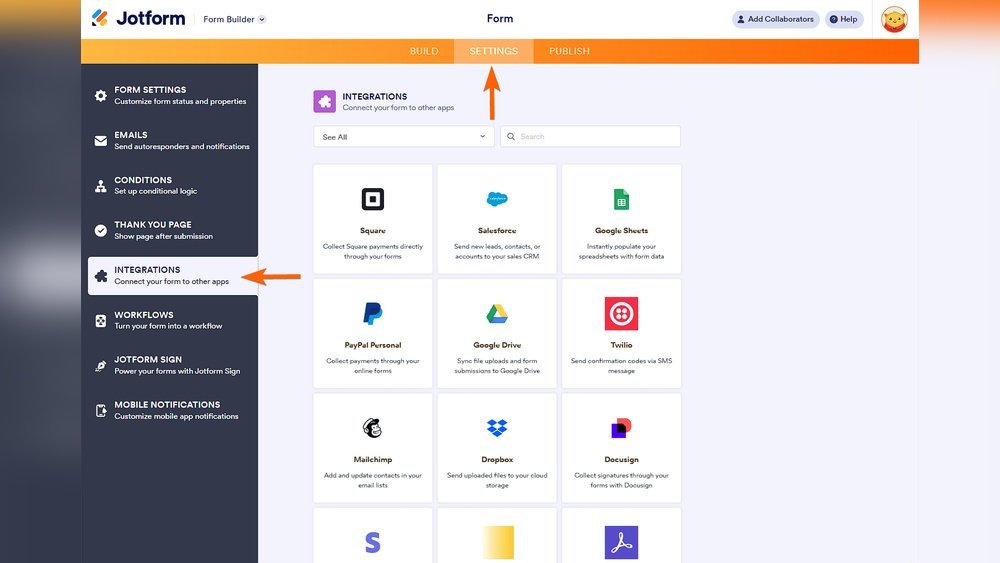
Task: Select the Mailchimp icon
Action: click(x=372, y=428)
